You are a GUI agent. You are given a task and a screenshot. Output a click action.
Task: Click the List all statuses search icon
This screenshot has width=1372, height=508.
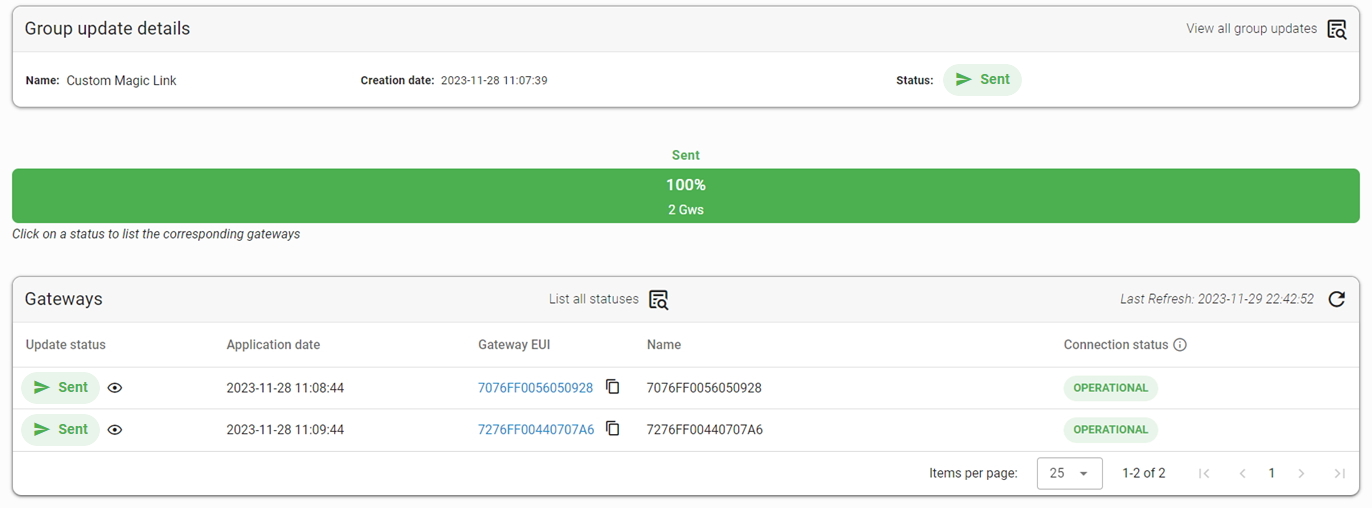coord(658,299)
